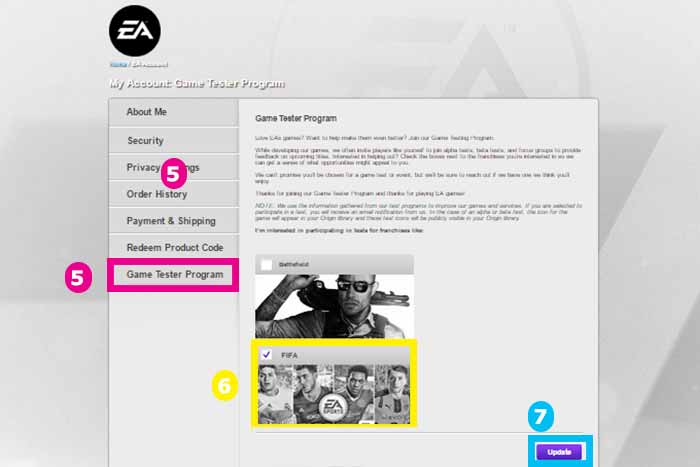Click the pink 5 marker beside Game Tester Program

tap(78, 278)
